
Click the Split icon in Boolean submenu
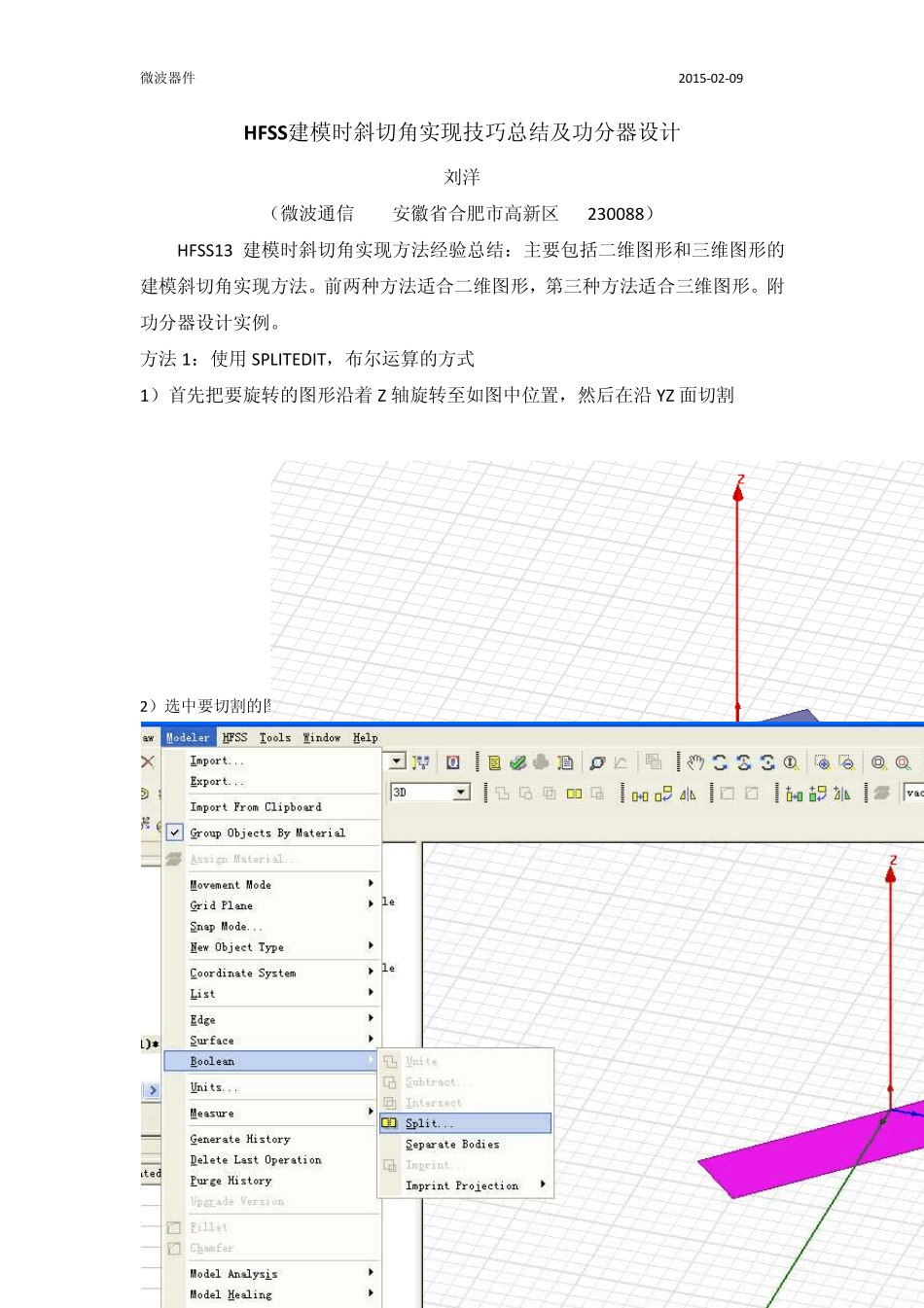[x=389, y=1123]
